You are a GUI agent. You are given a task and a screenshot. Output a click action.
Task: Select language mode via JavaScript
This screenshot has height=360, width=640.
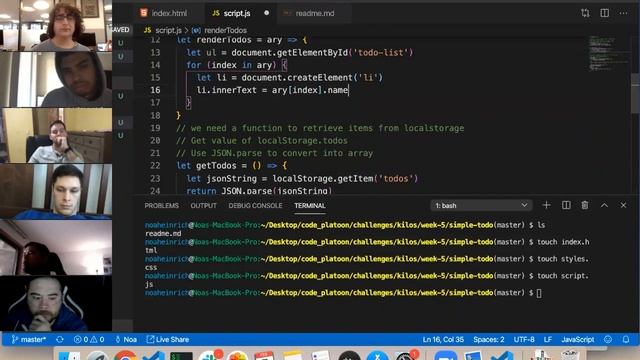click(578, 339)
